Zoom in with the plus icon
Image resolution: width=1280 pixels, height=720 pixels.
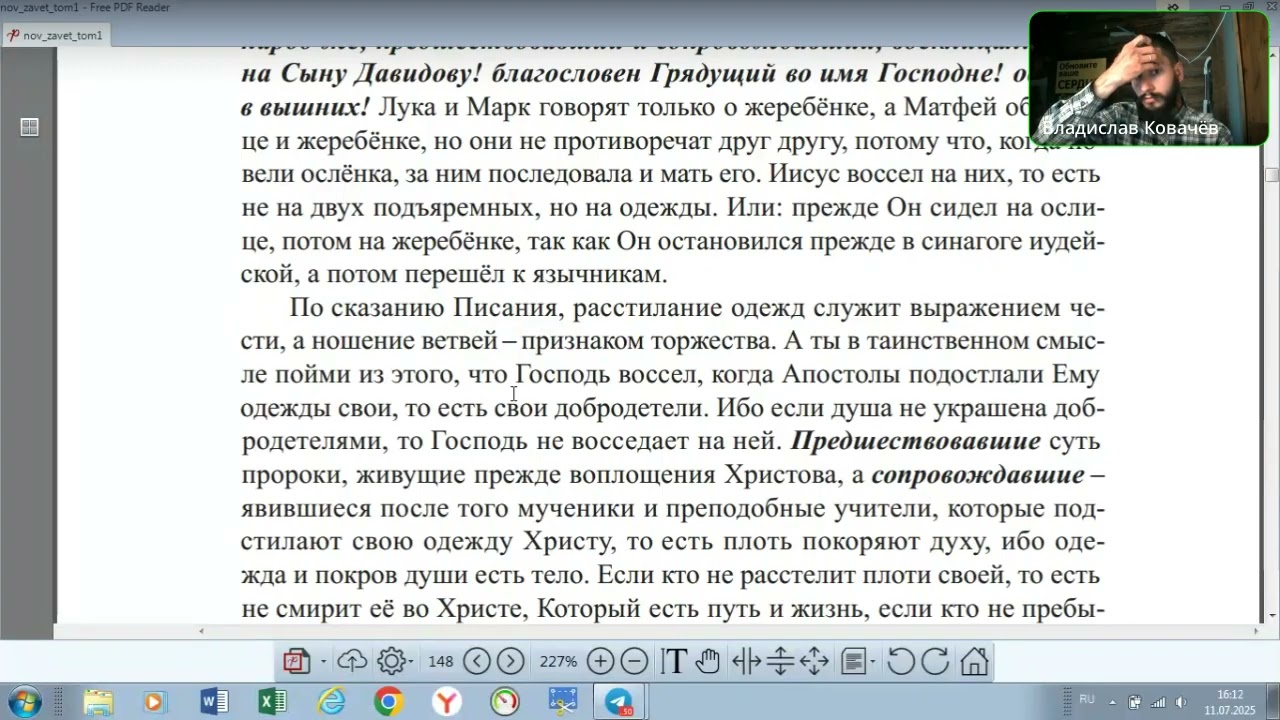(x=600, y=661)
